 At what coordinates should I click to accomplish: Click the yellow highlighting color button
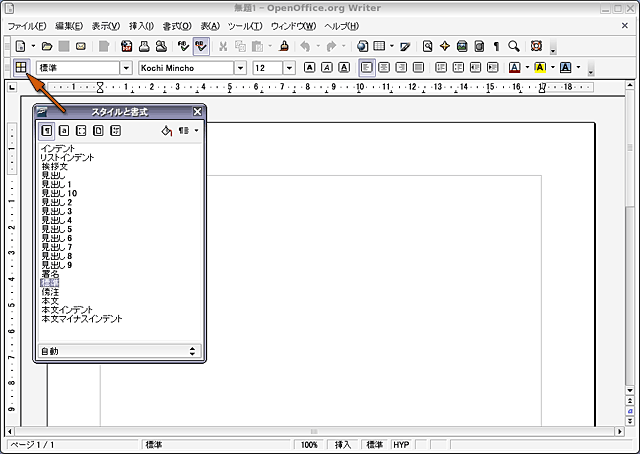[x=539, y=68]
